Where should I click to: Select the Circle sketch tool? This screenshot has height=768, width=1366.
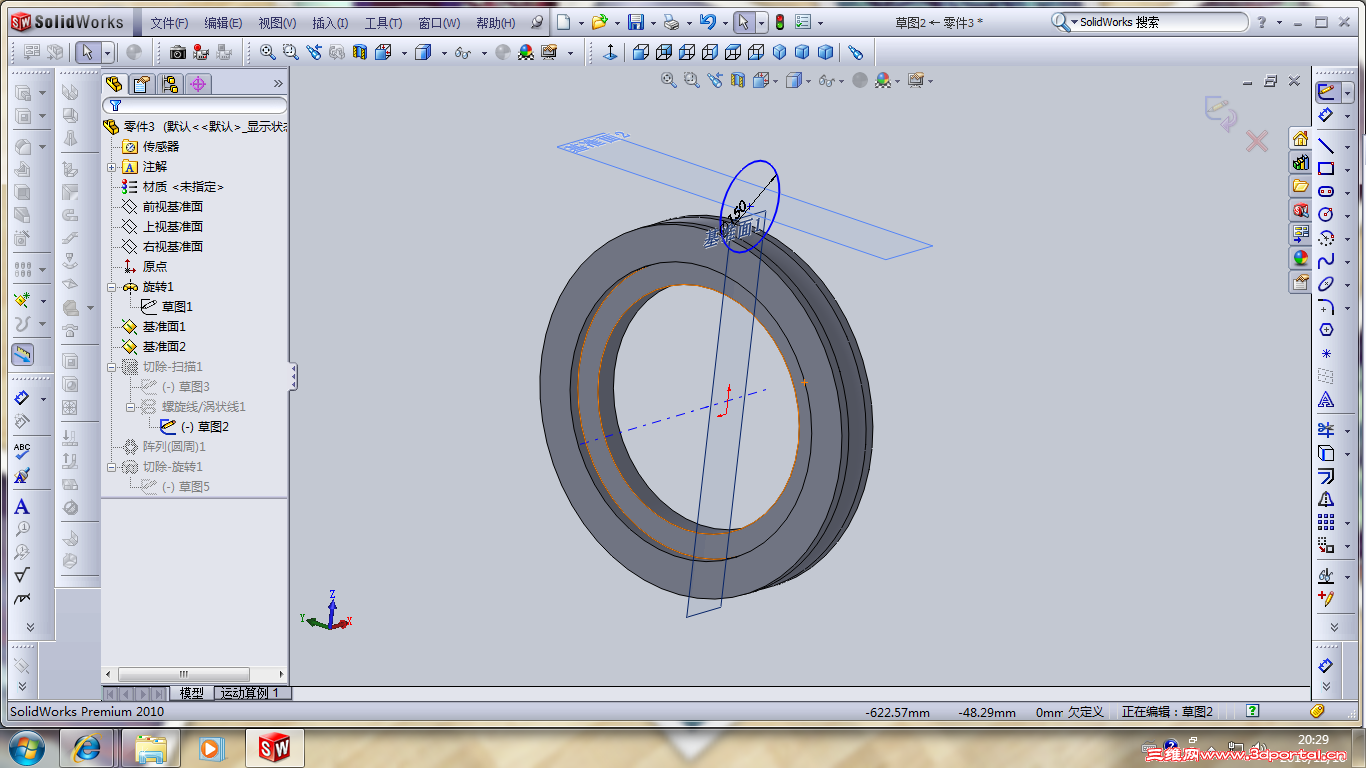(1326, 214)
